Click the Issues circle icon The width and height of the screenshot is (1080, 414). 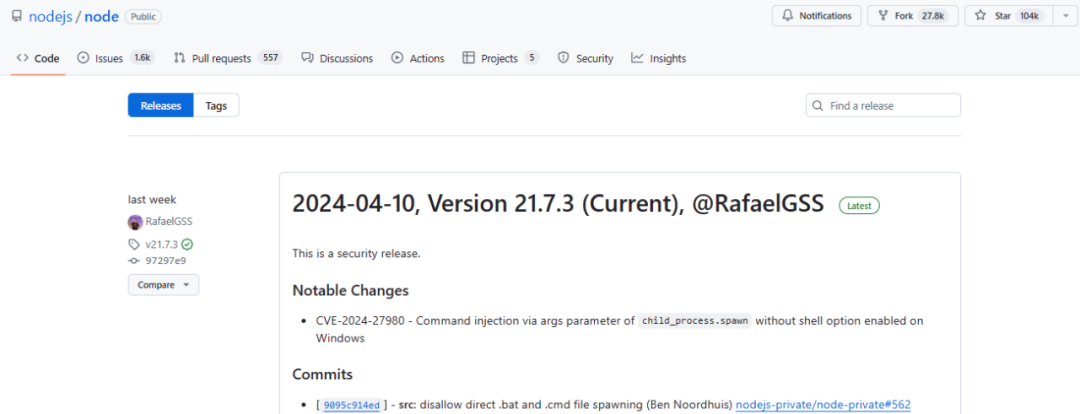tap(83, 58)
